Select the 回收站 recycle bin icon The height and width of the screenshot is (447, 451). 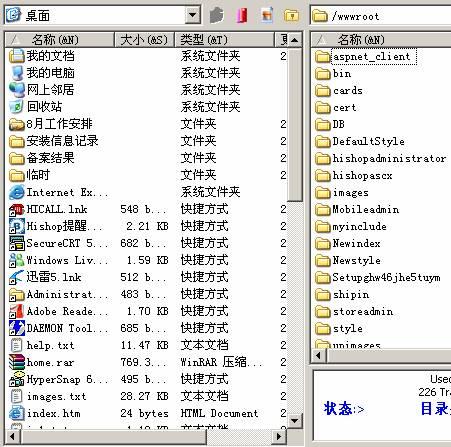click(x=16, y=107)
